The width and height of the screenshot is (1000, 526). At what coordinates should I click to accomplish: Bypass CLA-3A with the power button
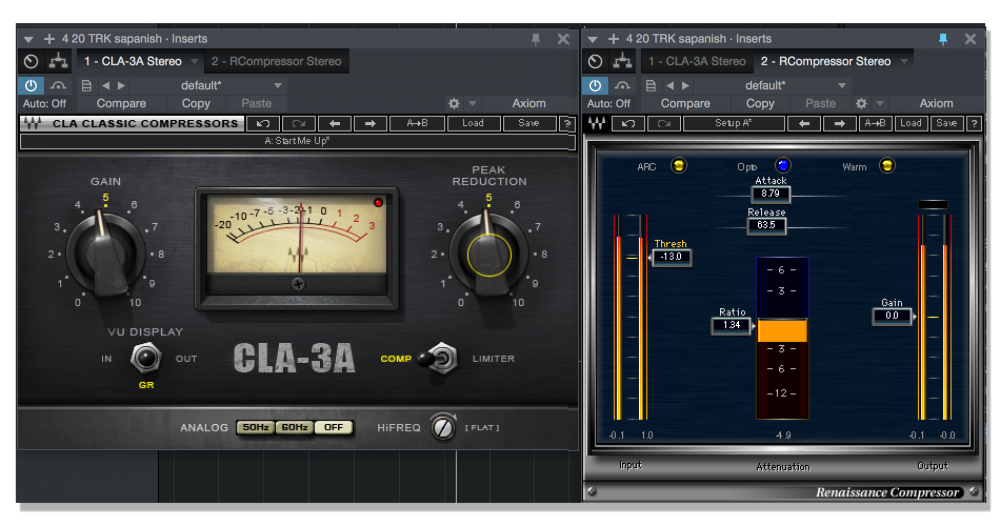(x=30, y=86)
